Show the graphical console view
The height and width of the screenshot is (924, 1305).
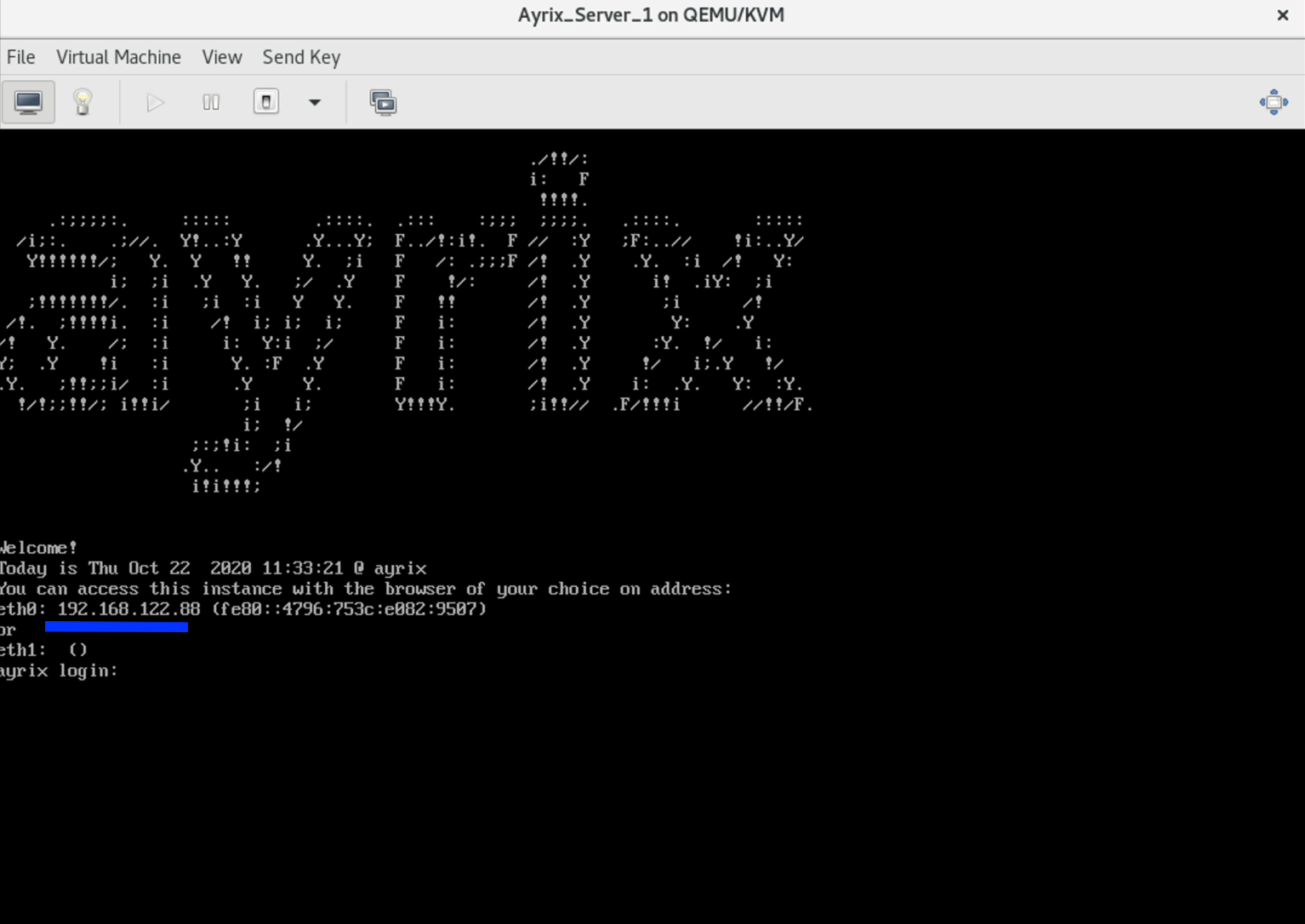[28, 102]
